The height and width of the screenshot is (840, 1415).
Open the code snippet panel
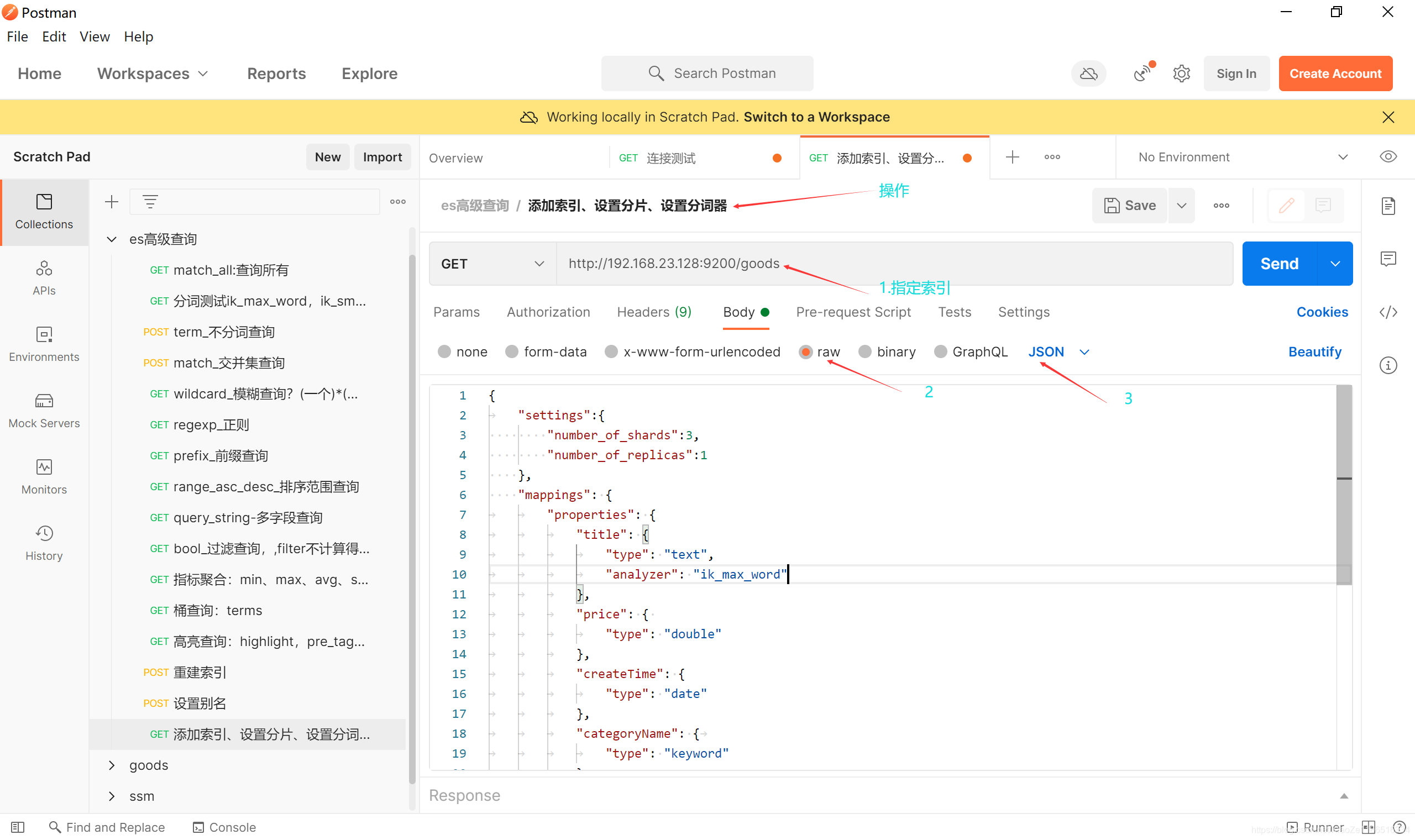(1388, 312)
